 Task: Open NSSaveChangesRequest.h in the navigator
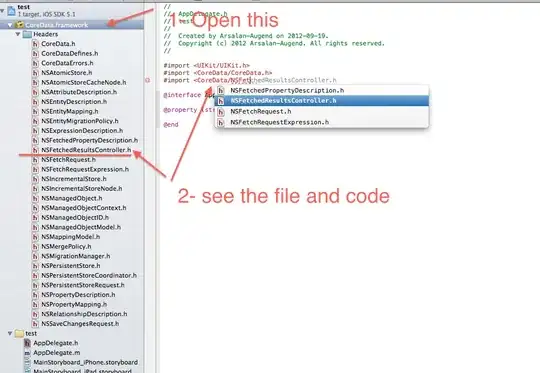point(80,323)
